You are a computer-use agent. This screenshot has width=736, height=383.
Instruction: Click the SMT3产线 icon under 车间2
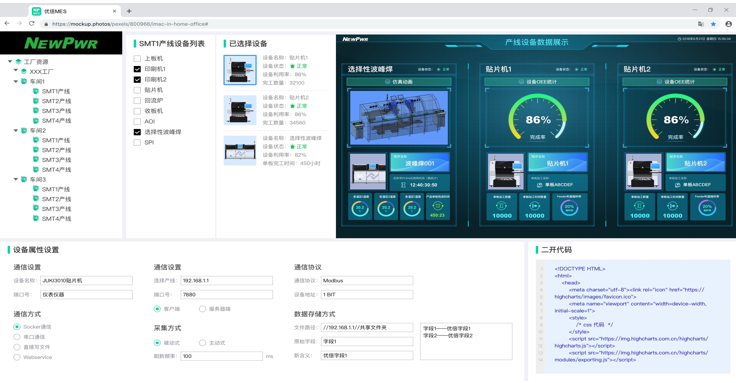[36, 160]
